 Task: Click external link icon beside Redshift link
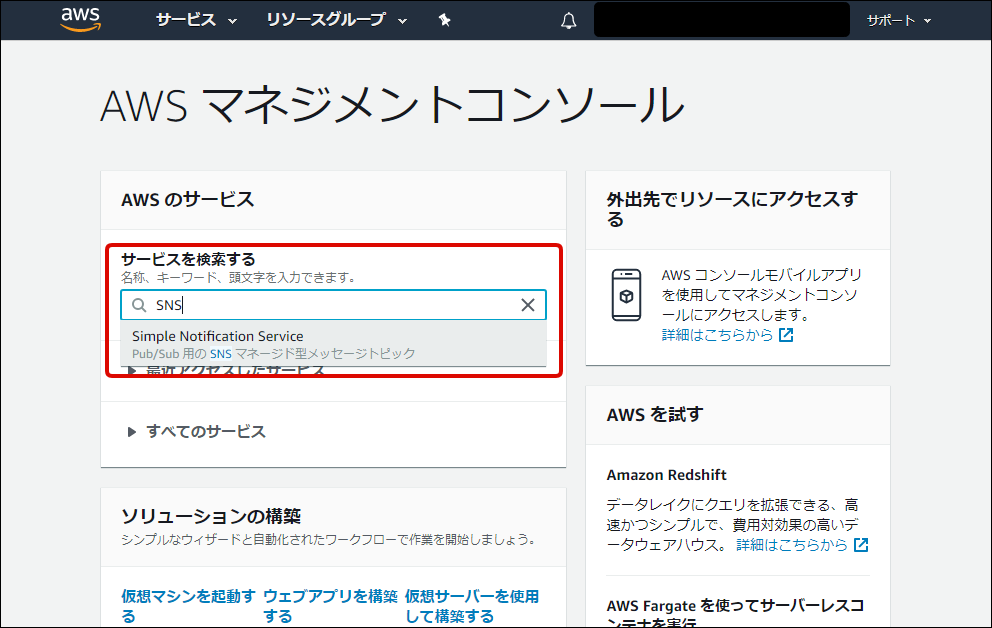tap(861, 545)
